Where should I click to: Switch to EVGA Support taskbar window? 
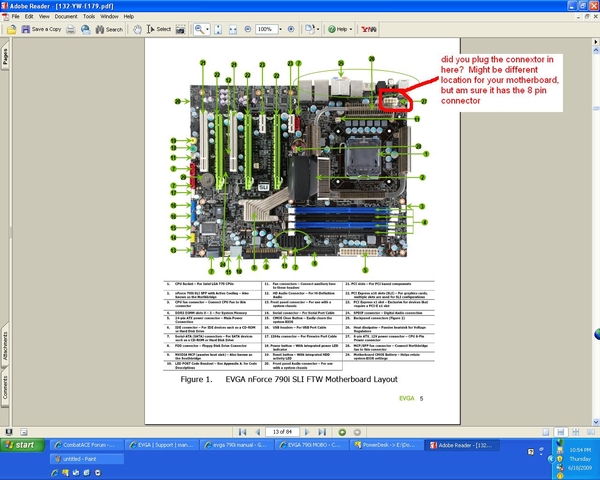click(x=161, y=445)
